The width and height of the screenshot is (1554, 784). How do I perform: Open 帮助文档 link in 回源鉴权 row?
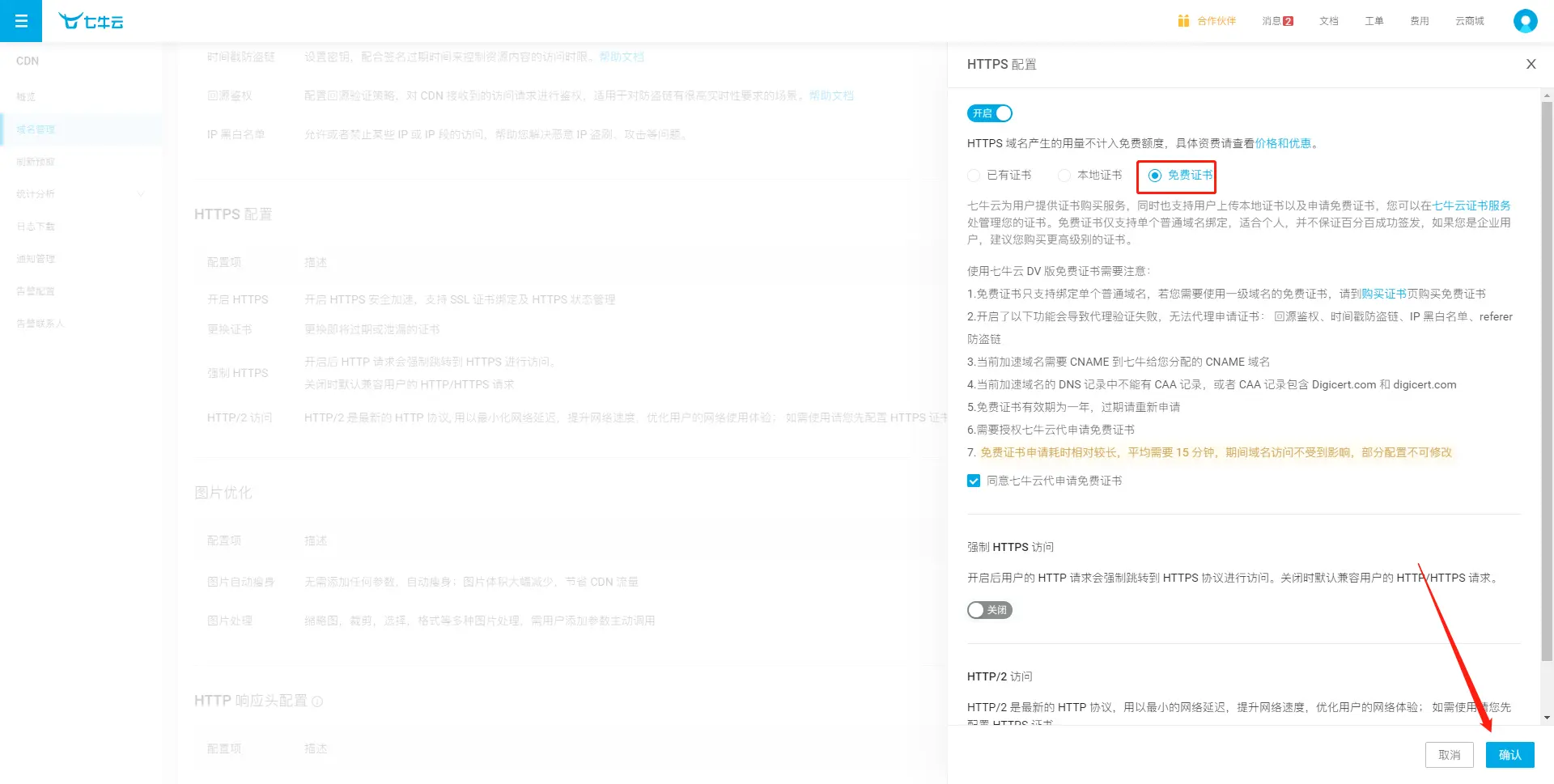[831, 95]
